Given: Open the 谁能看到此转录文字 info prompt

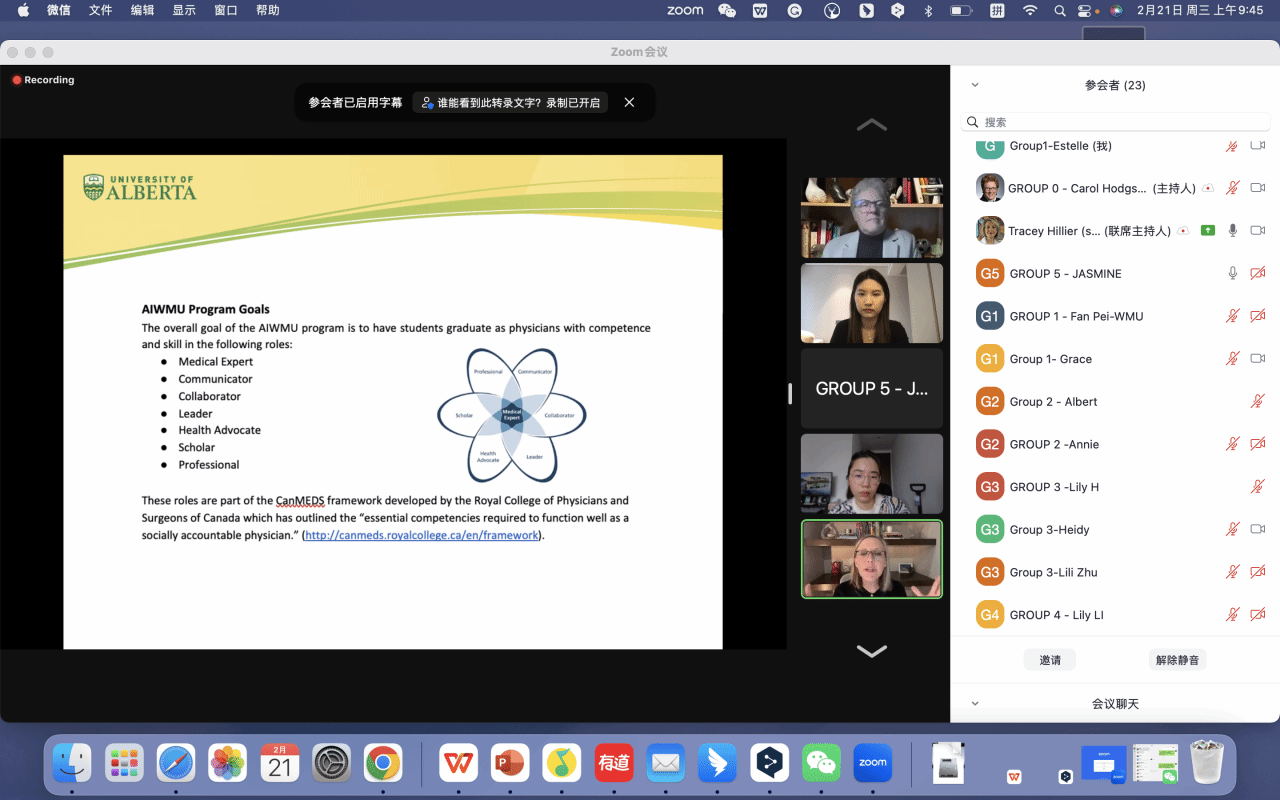Looking at the screenshot, I should [511, 102].
